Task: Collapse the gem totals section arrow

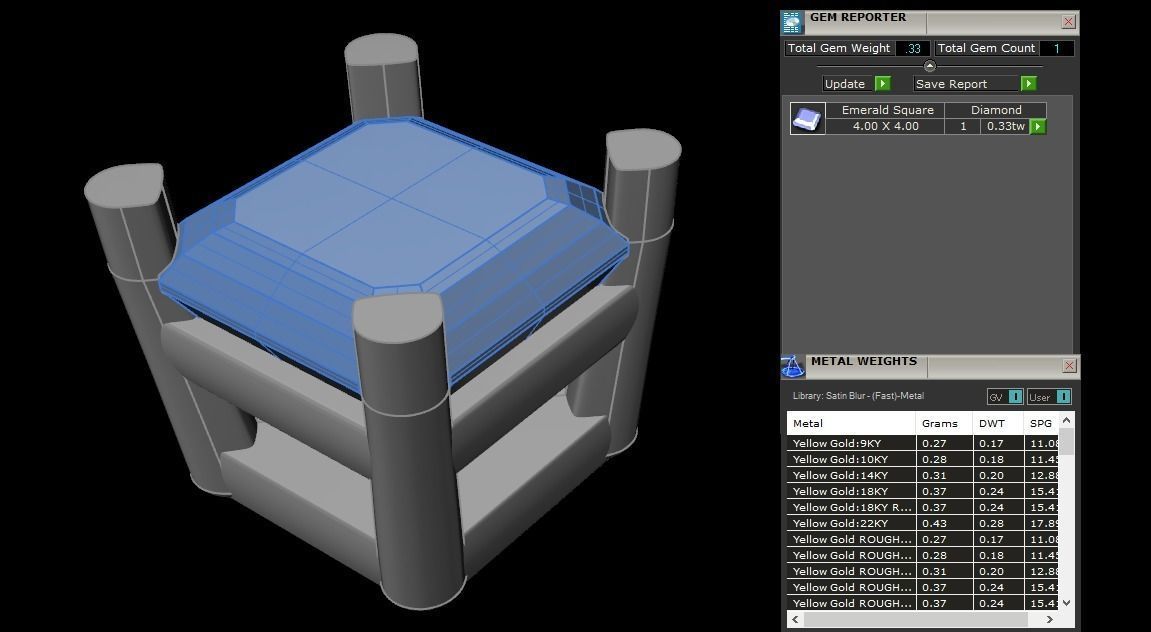Action: tap(929, 66)
